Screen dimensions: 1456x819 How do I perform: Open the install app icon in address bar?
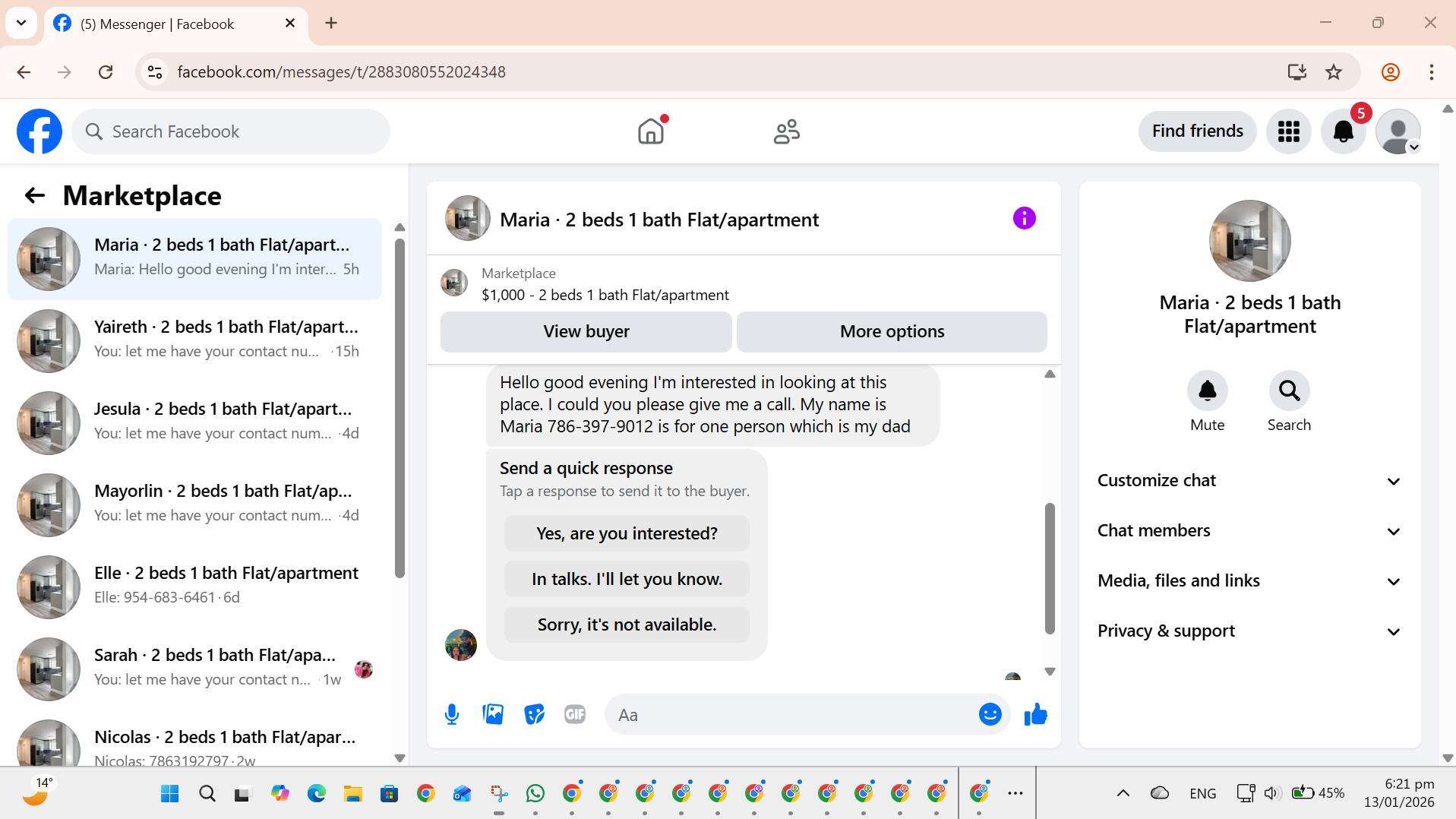[x=1297, y=72]
